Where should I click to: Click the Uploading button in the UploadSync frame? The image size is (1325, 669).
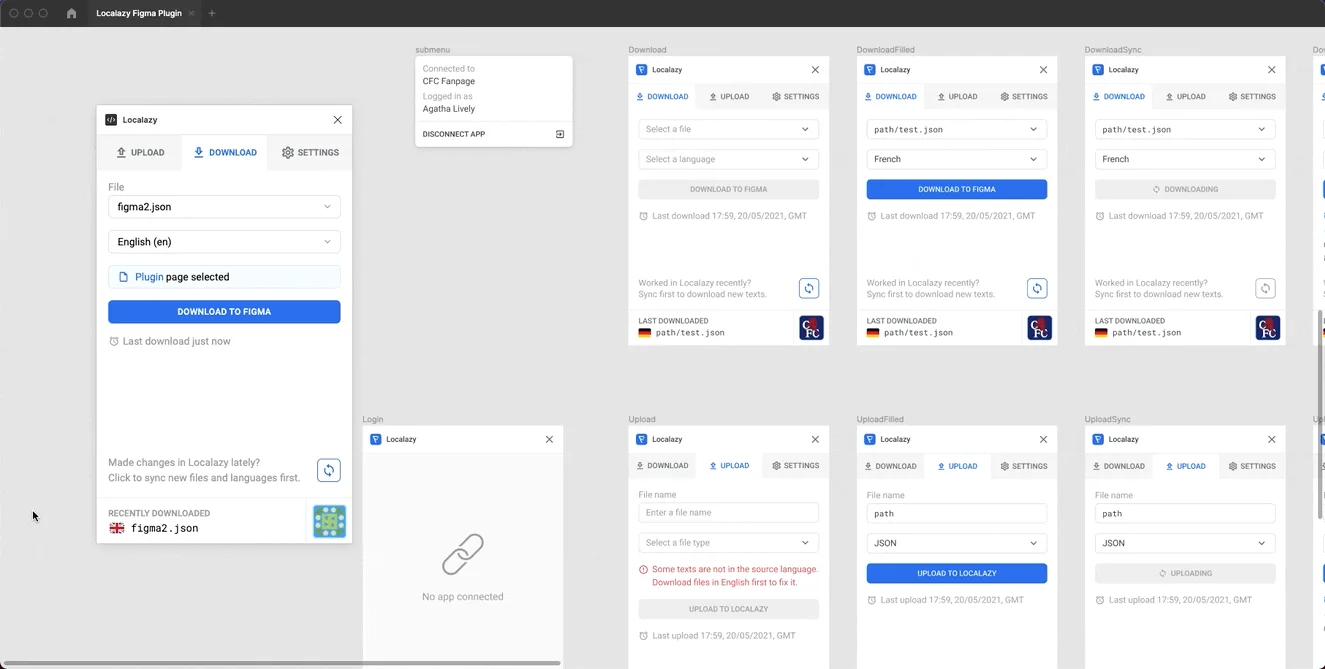tap(1185, 573)
